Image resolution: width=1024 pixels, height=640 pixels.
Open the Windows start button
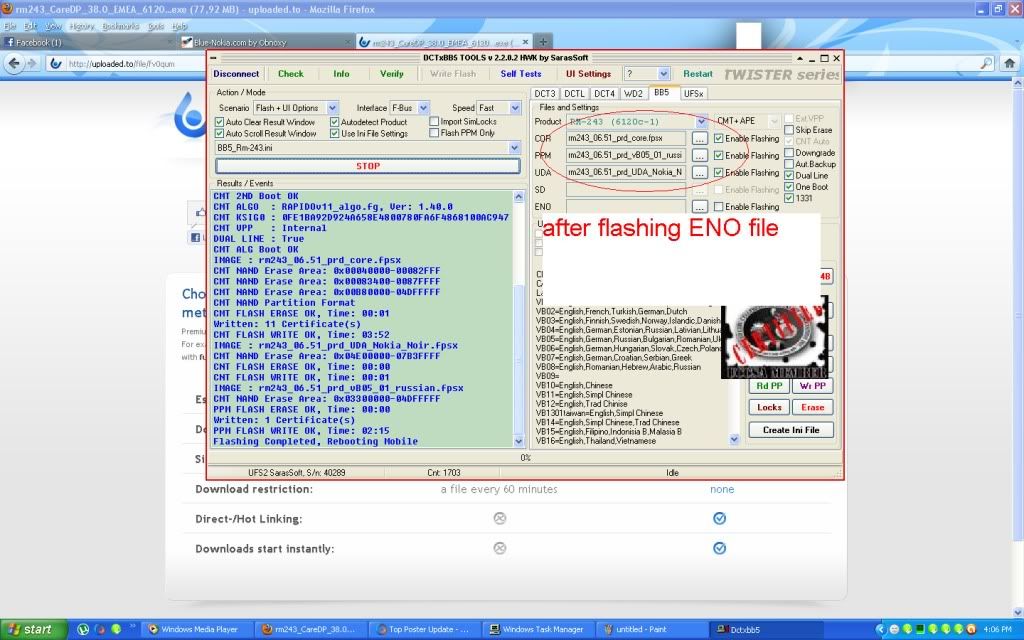coord(33,630)
